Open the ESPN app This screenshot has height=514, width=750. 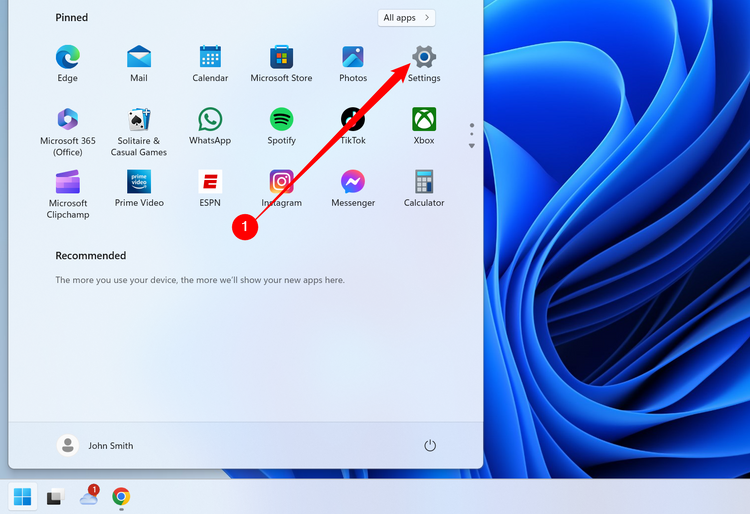(x=210, y=188)
